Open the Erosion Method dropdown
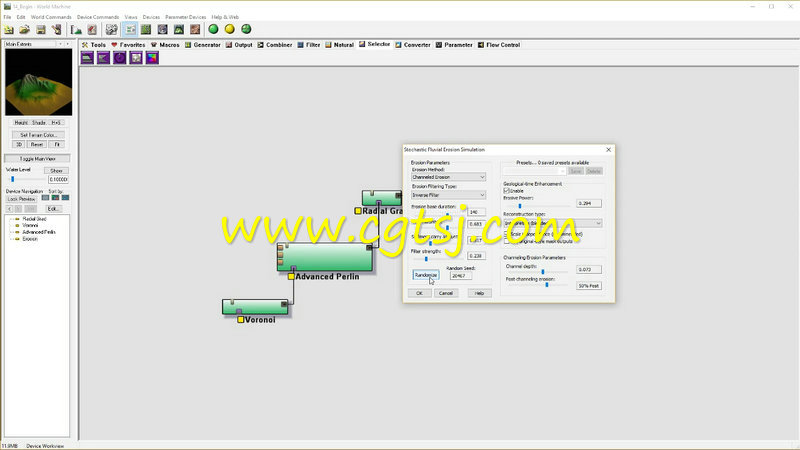This screenshot has width=800, height=450. click(448, 177)
